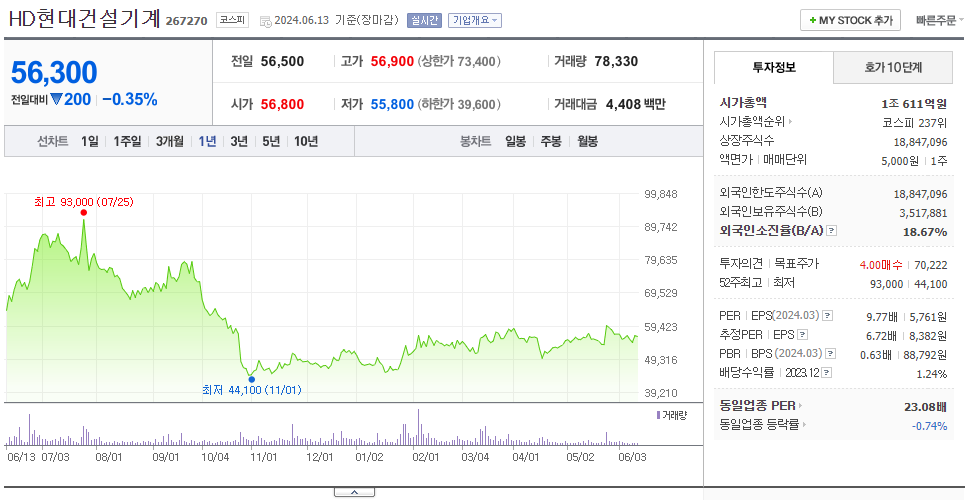Select the 3개월 line chart period
Screen dimensions: 968x500
[x=170, y=141]
